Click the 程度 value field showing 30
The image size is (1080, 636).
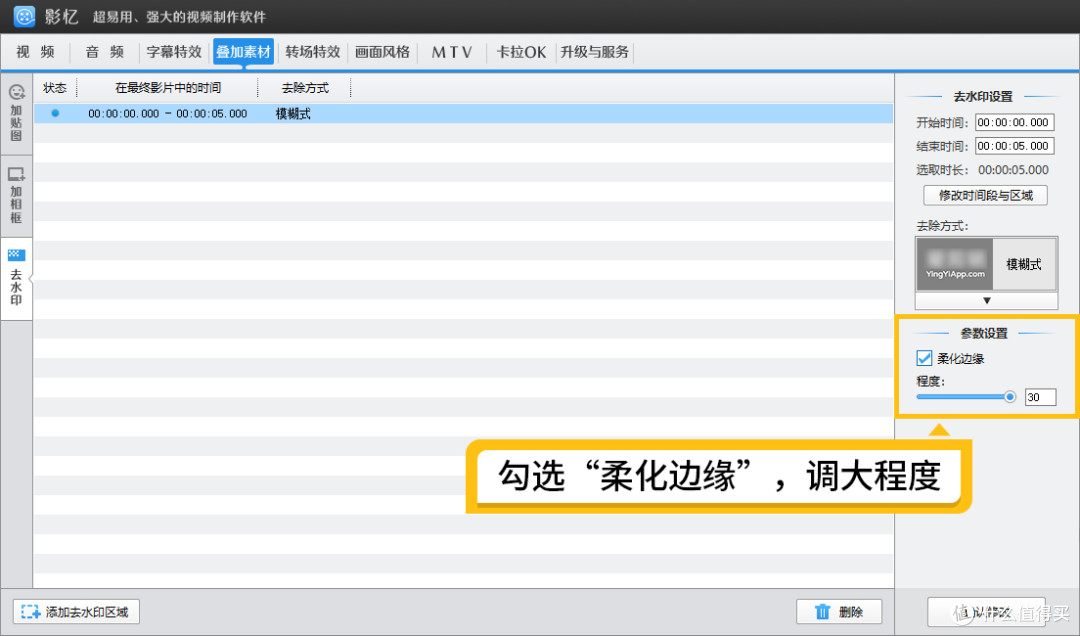[1040, 397]
